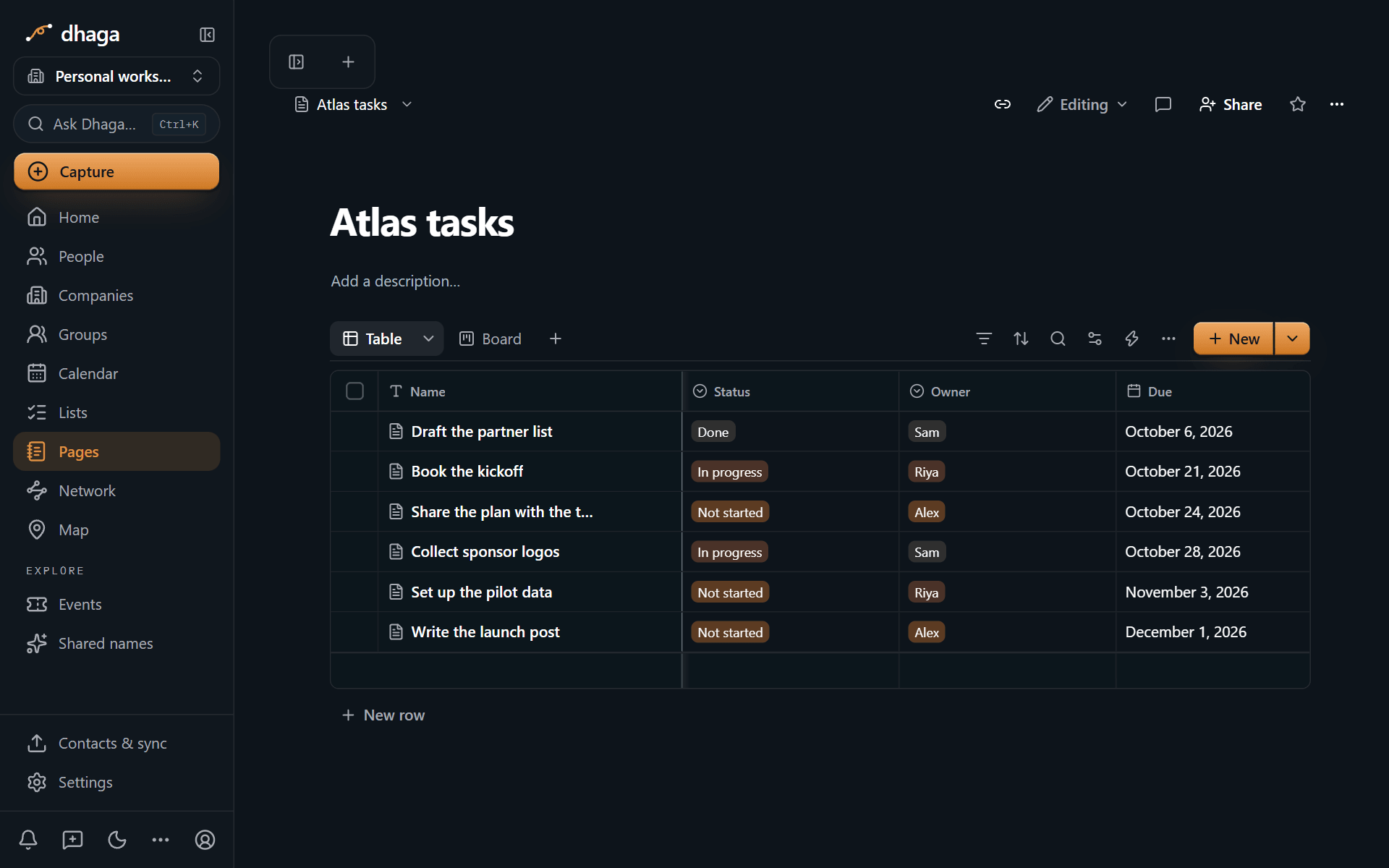Add a new tab with plus icon
This screenshot has height=868, width=1389.
(348, 62)
